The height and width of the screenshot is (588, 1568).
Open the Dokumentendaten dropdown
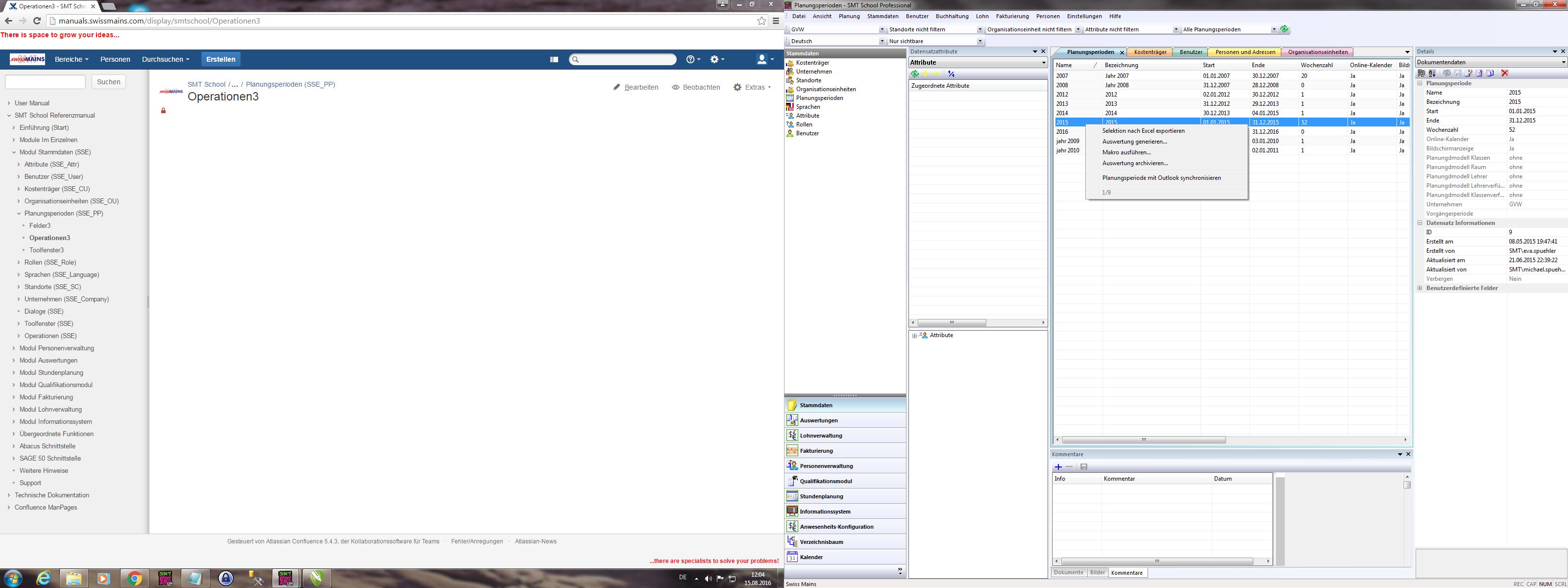pyautogui.click(x=1563, y=62)
